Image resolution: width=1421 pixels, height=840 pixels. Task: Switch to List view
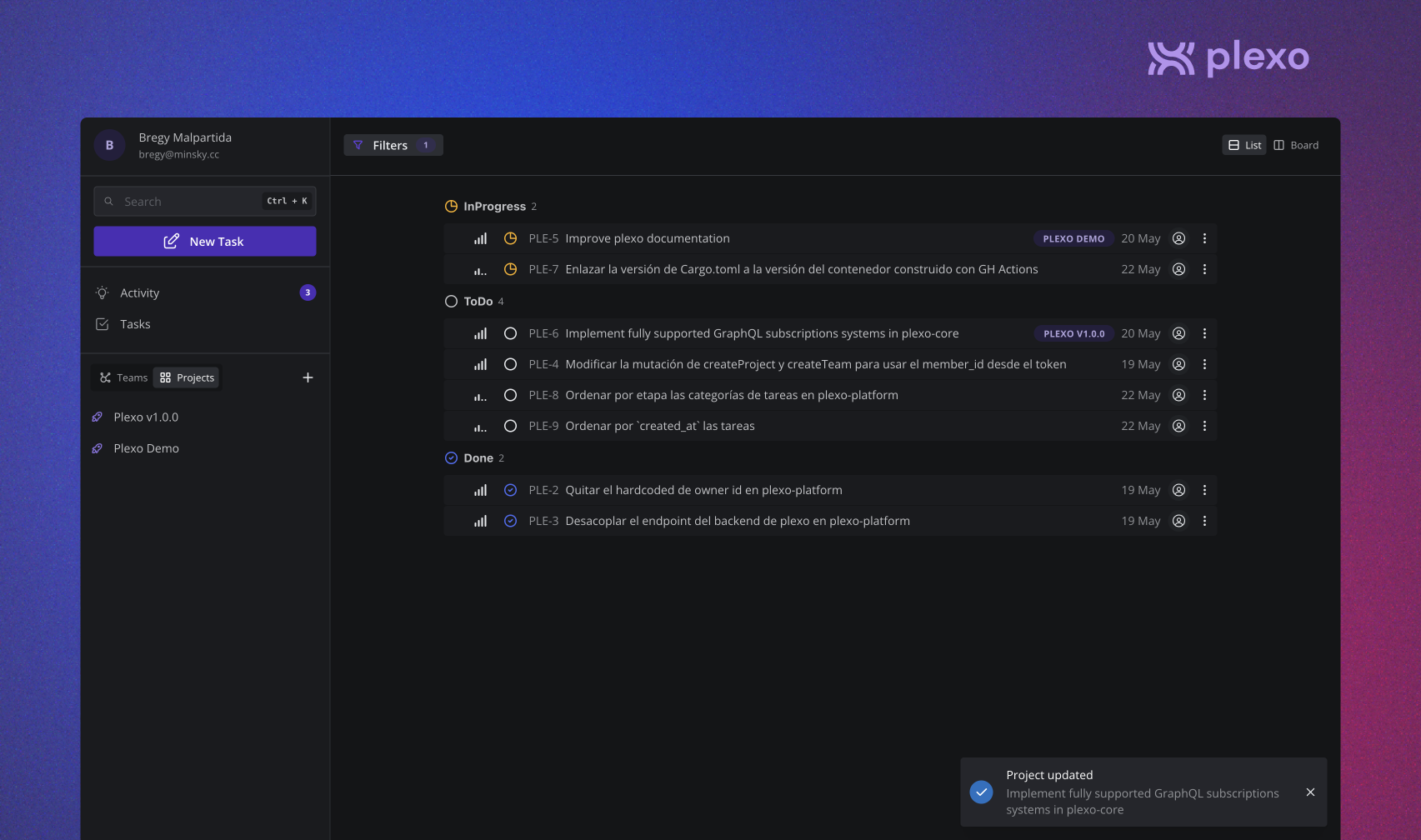(1244, 145)
